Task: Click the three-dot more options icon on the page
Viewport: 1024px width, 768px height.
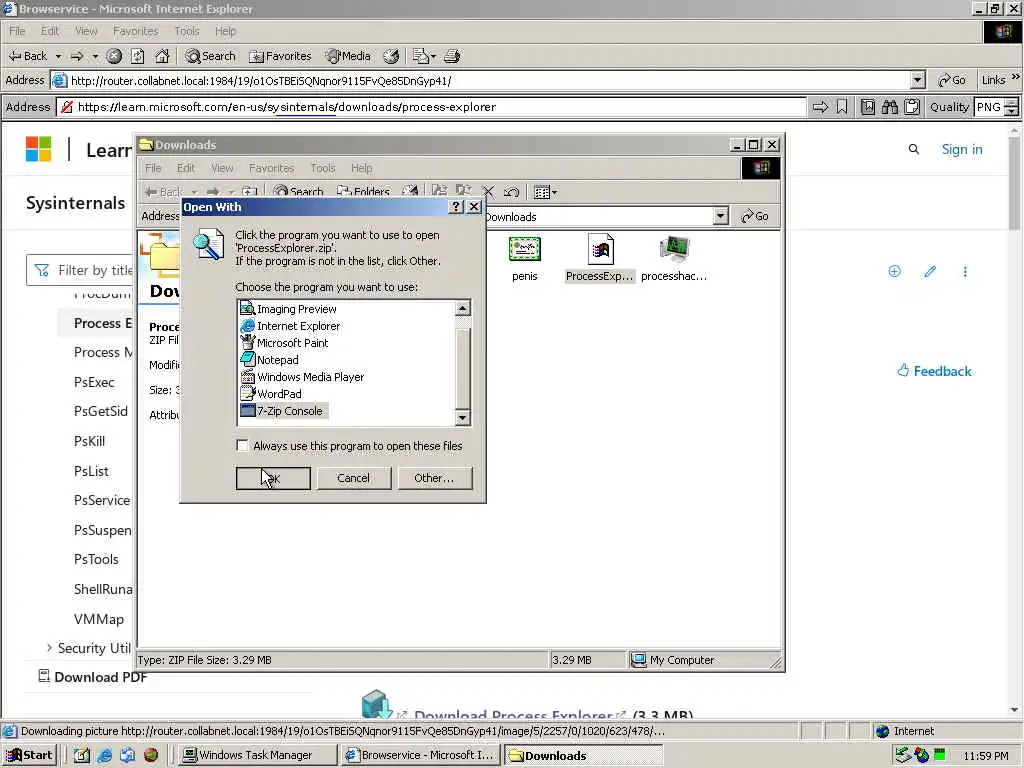Action: (x=965, y=271)
